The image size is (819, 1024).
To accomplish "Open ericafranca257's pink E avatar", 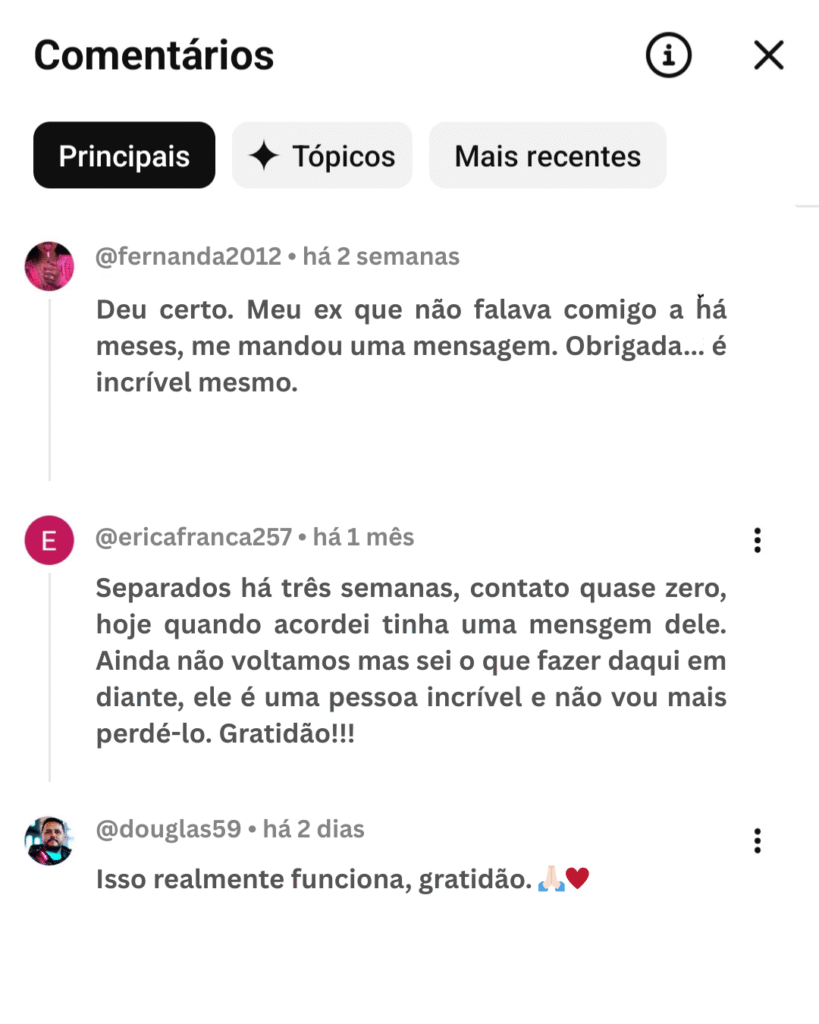I will tap(49, 540).
